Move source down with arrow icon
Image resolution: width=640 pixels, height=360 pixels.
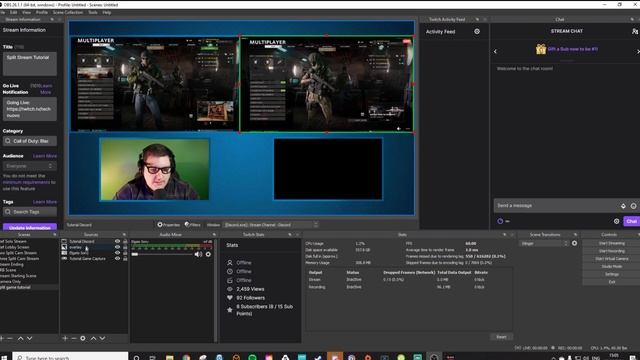tap(102, 338)
